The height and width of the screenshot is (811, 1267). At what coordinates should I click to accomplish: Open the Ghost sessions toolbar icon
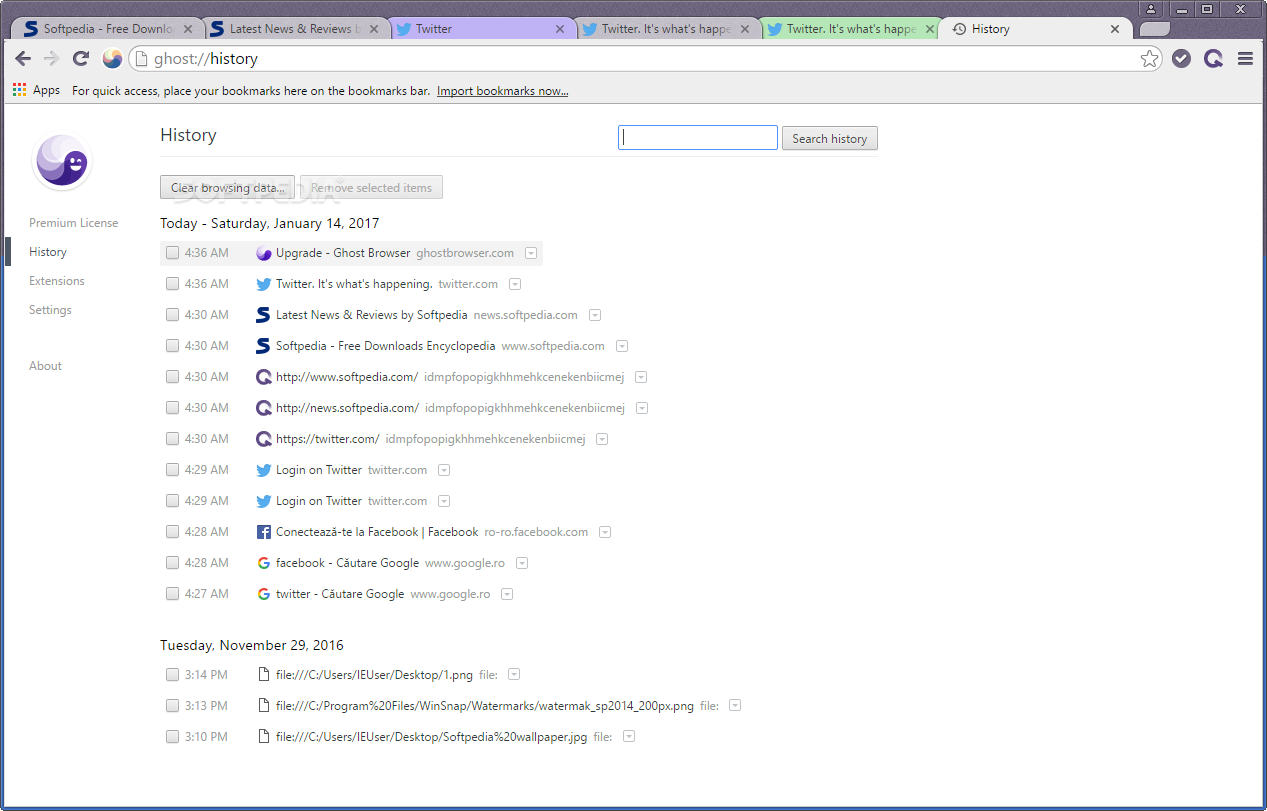pyautogui.click(x=1213, y=59)
